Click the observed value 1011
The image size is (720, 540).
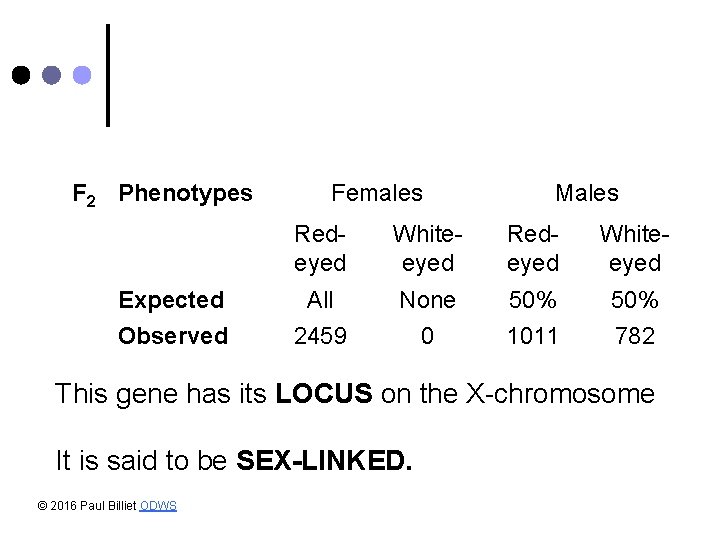tap(533, 336)
